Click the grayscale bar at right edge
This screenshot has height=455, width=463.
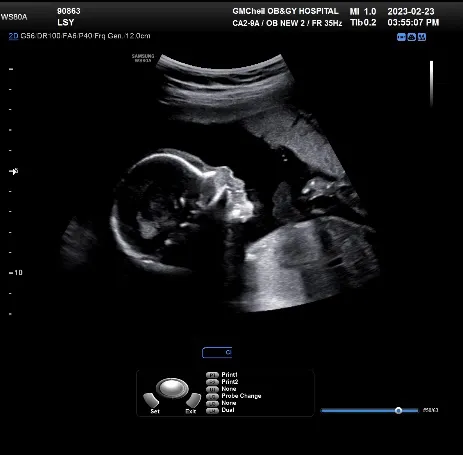[431, 83]
